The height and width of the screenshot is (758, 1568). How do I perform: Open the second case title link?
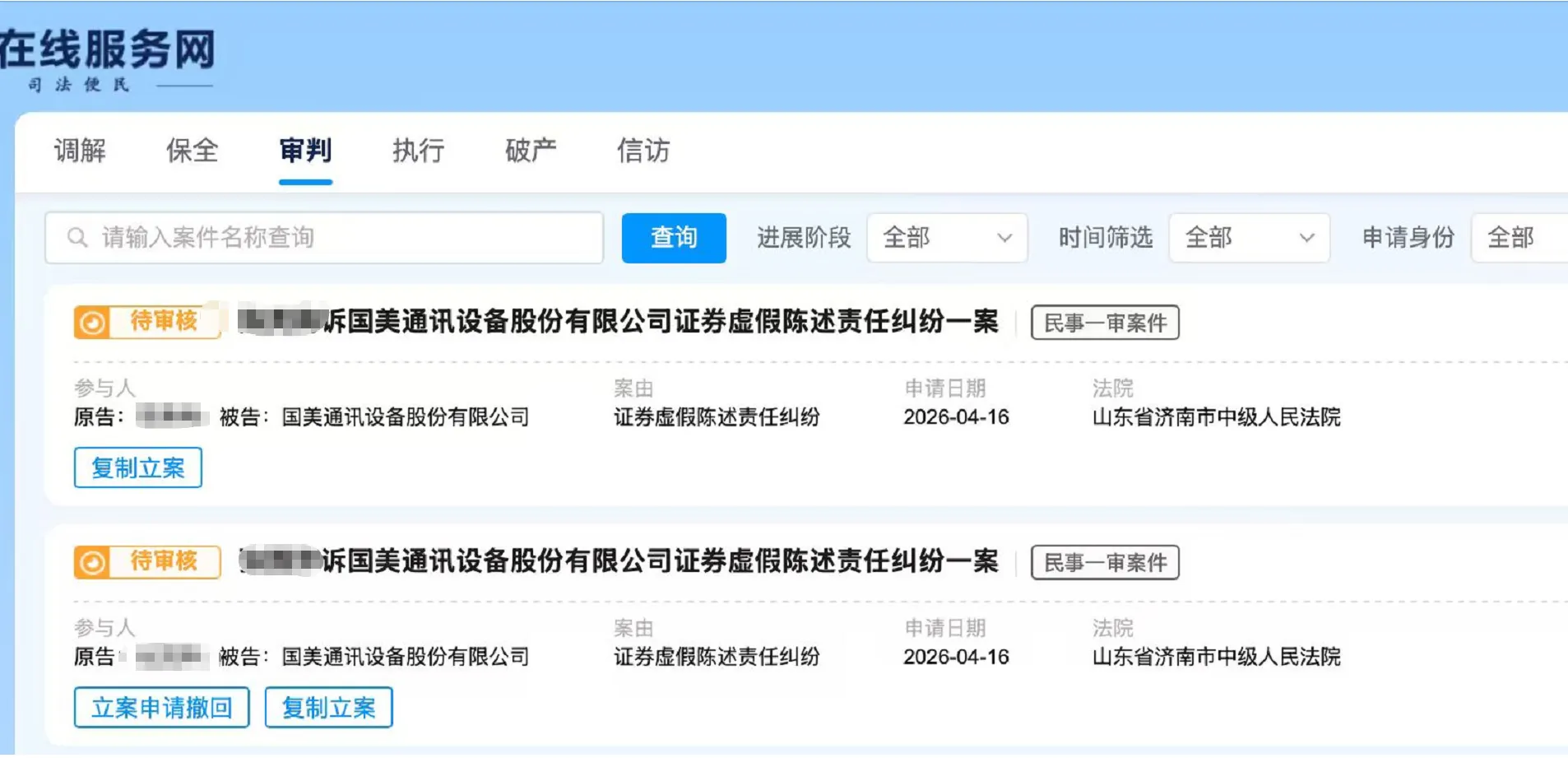[x=619, y=562]
